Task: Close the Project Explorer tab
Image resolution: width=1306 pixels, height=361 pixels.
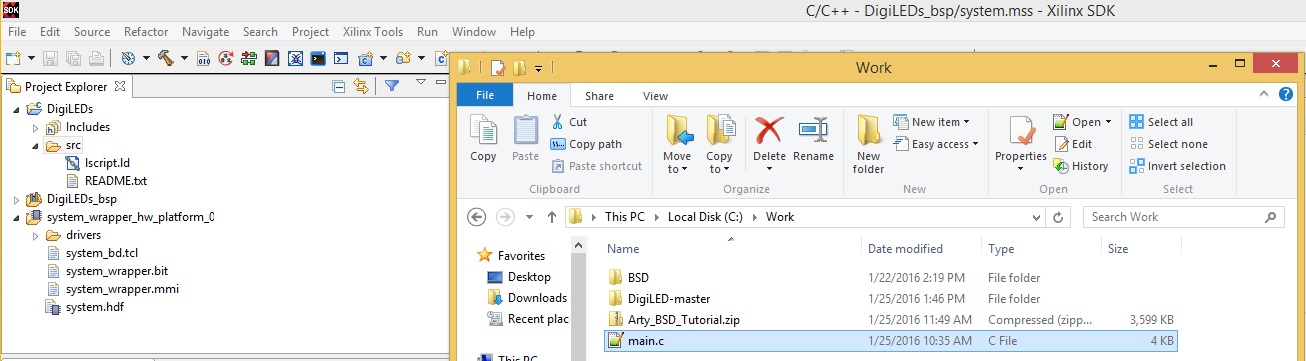Action: coord(120,86)
